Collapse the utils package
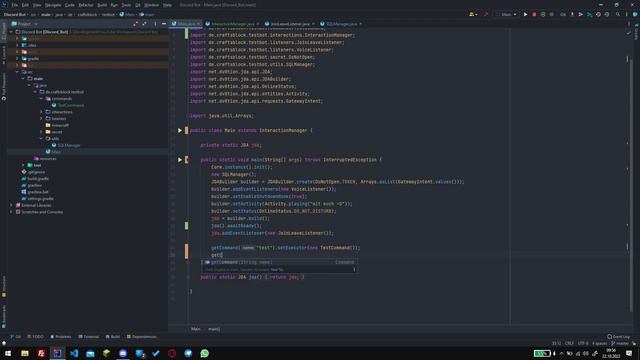The height and width of the screenshot is (360, 640). coord(41,138)
